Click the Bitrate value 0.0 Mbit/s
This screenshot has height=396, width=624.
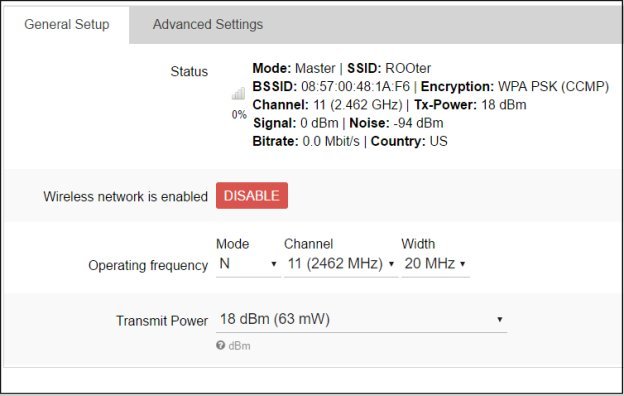coord(331,141)
